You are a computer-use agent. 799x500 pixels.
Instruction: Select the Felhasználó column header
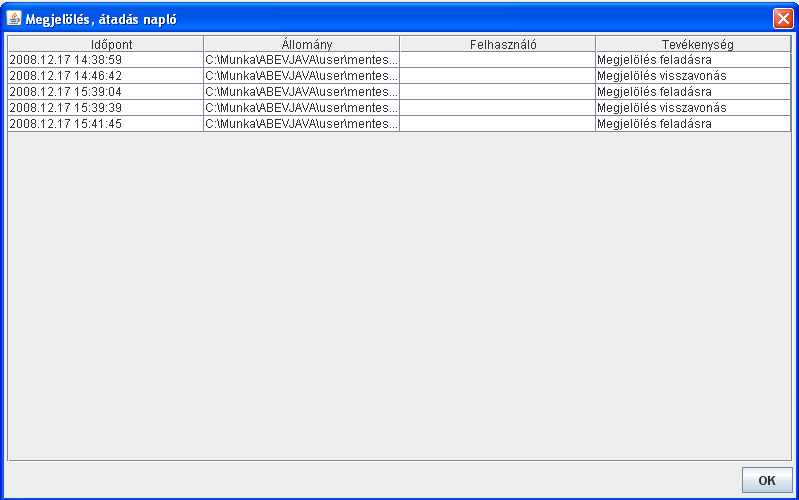point(497,44)
